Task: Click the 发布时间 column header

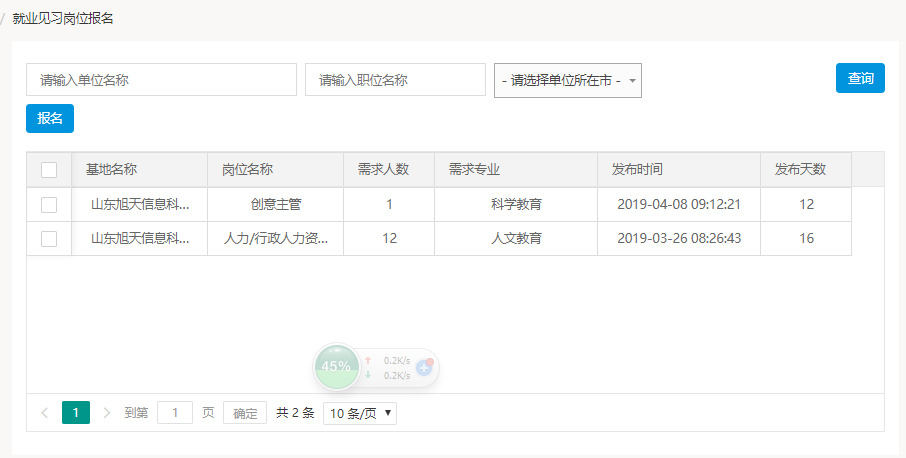Action: click(637, 170)
